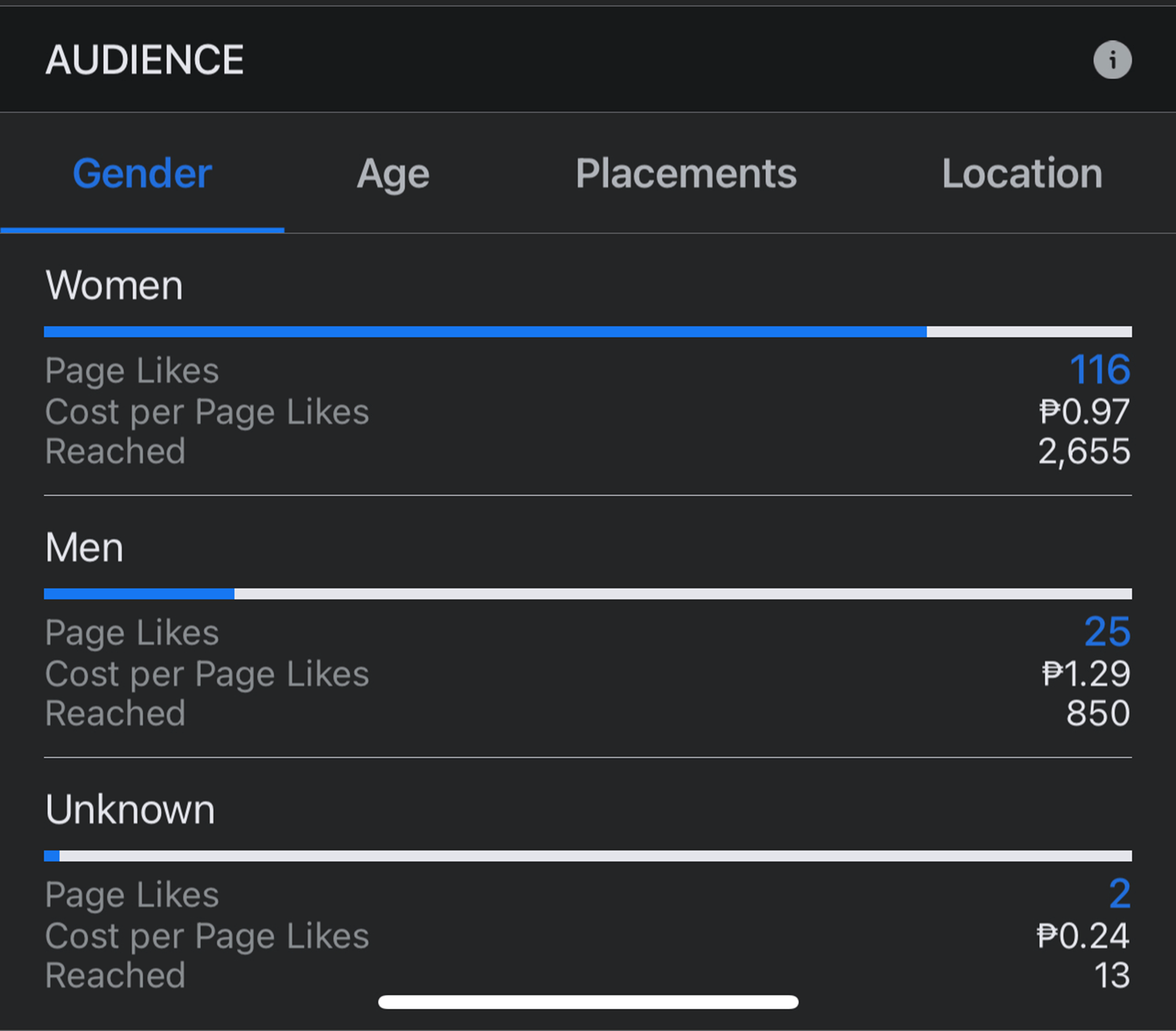Viewport: 1176px width, 1031px height.
Task: Tap the white home indicator bar
Action: pyautogui.click(x=588, y=1002)
